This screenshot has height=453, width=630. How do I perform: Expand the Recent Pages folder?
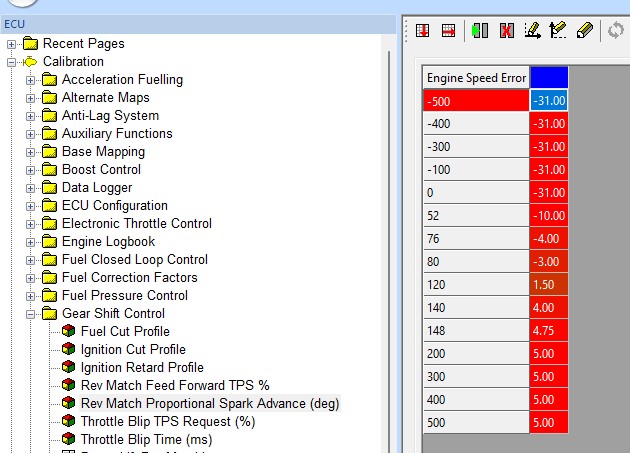pos(12,44)
